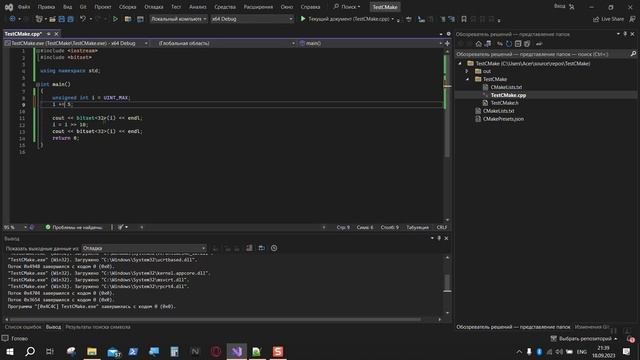The image size is (640, 360).
Task: Click the Live Share feedback icon at far right
Action: 632,19
